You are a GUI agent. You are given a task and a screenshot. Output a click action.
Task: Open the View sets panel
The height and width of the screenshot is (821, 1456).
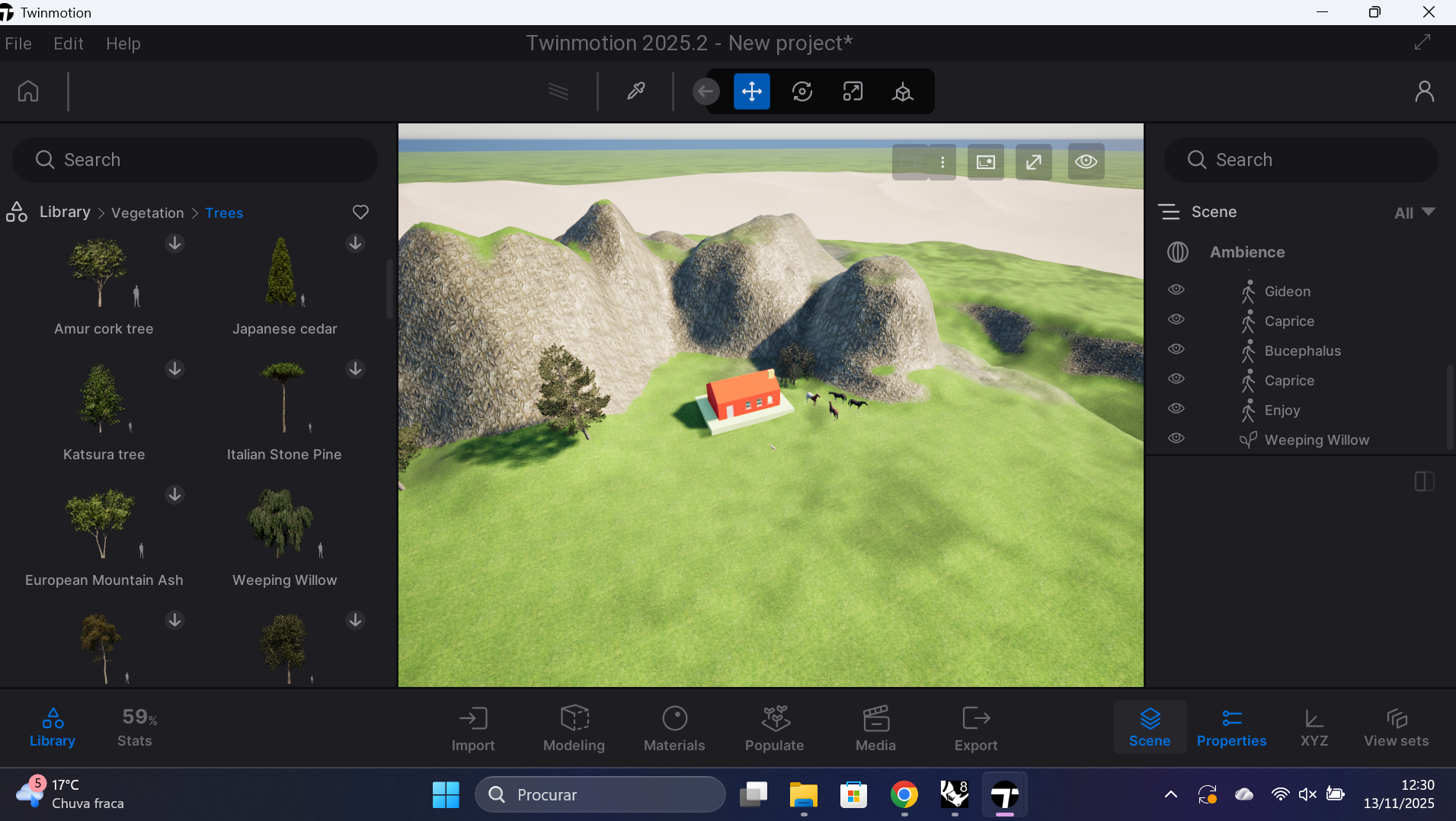(x=1397, y=727)
